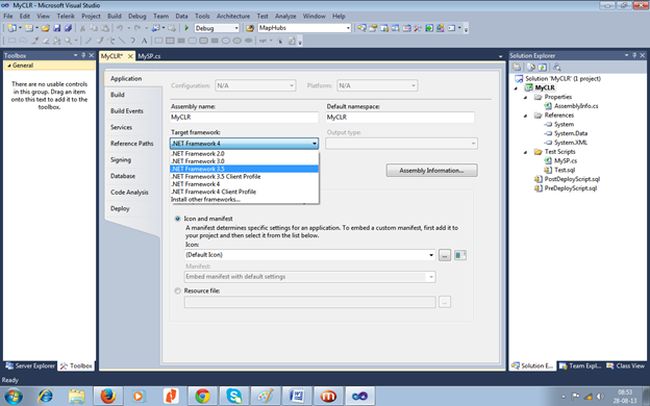
Task: Click Install other frameworks... option
Action: click(x=244, y=199)
